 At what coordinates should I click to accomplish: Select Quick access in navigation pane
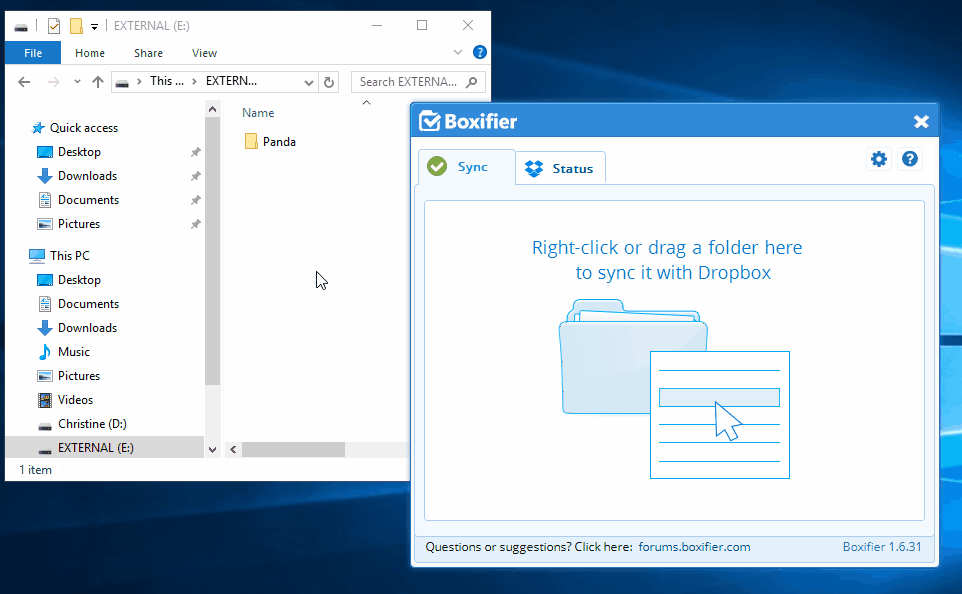84,128
